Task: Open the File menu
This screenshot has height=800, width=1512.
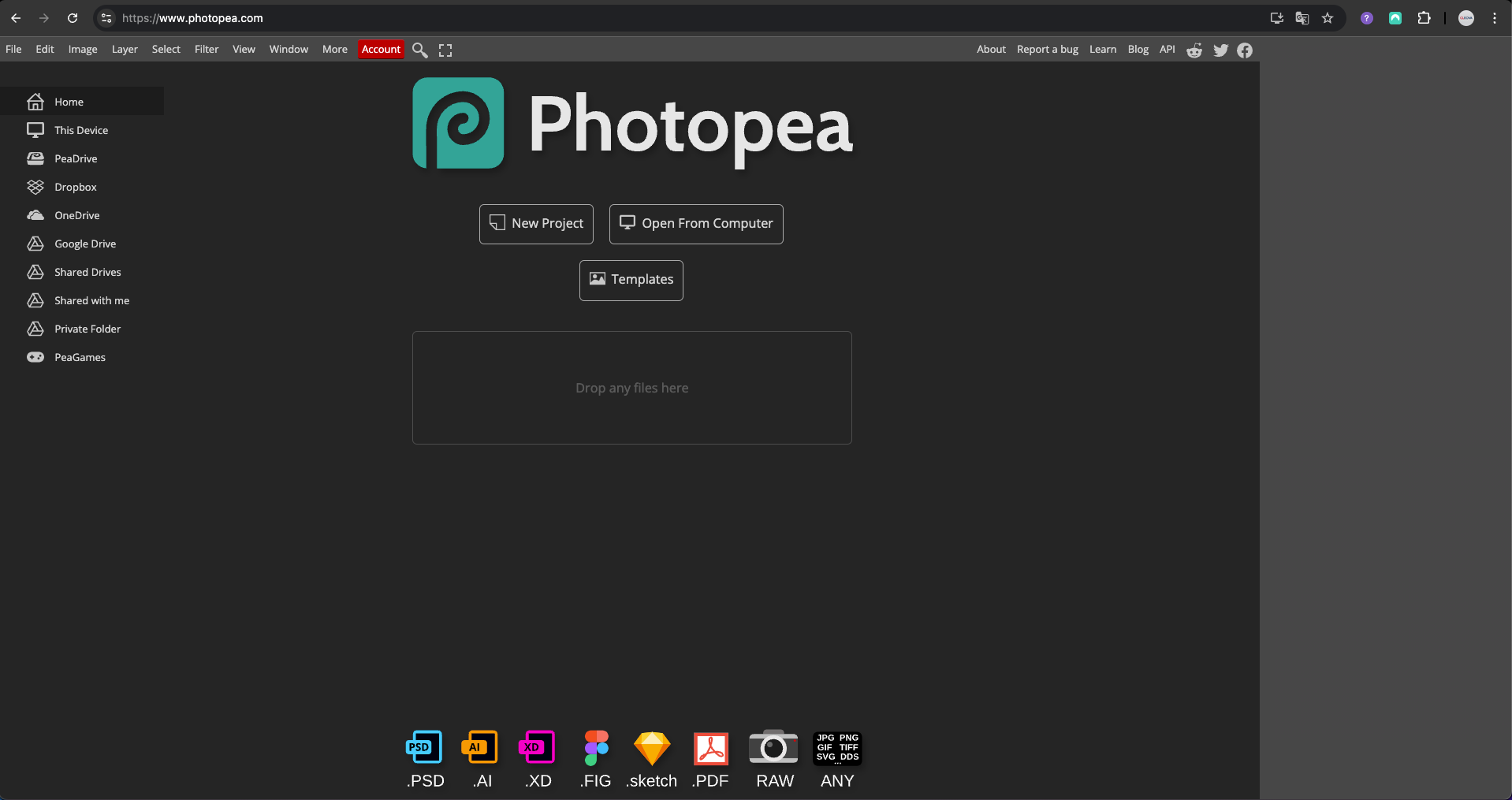Action: point(13,49)
